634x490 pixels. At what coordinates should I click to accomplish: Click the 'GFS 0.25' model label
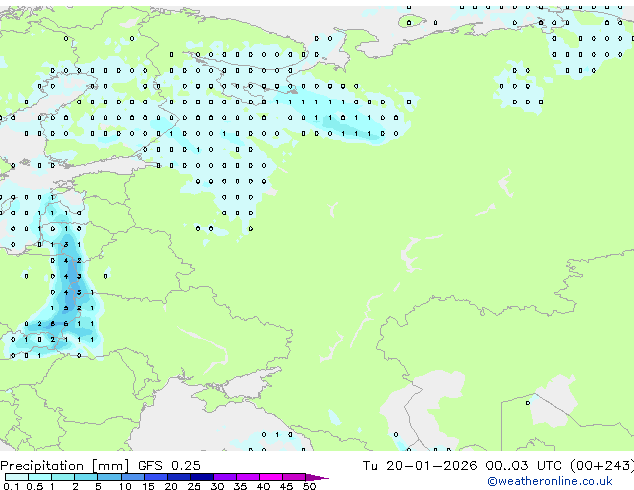tap(169, 466)
